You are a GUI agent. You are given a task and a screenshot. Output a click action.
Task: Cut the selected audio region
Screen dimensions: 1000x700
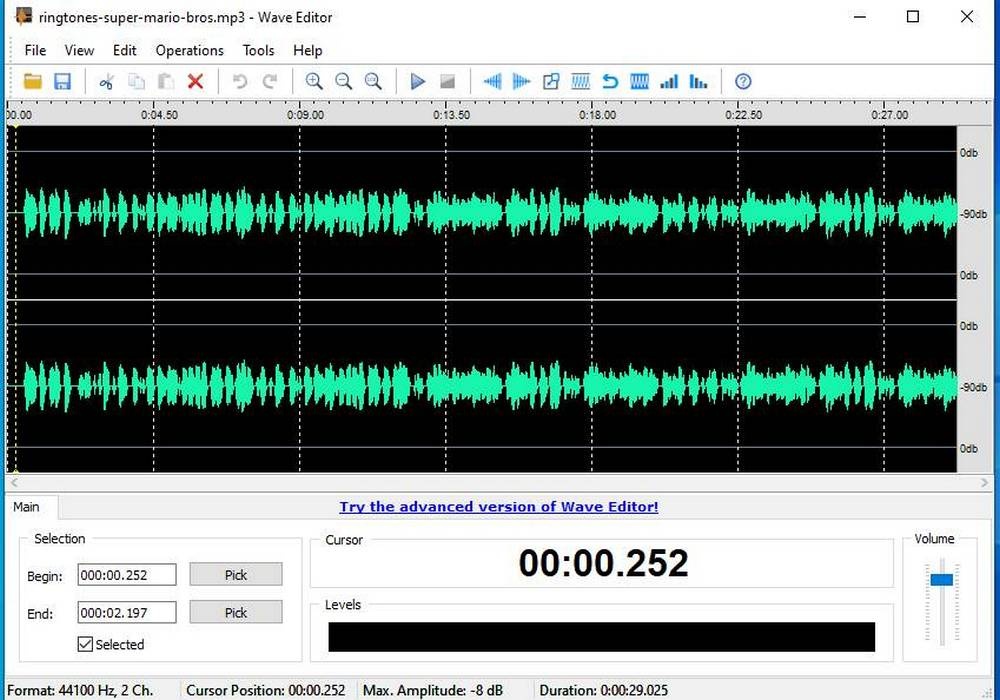(107, 81)
